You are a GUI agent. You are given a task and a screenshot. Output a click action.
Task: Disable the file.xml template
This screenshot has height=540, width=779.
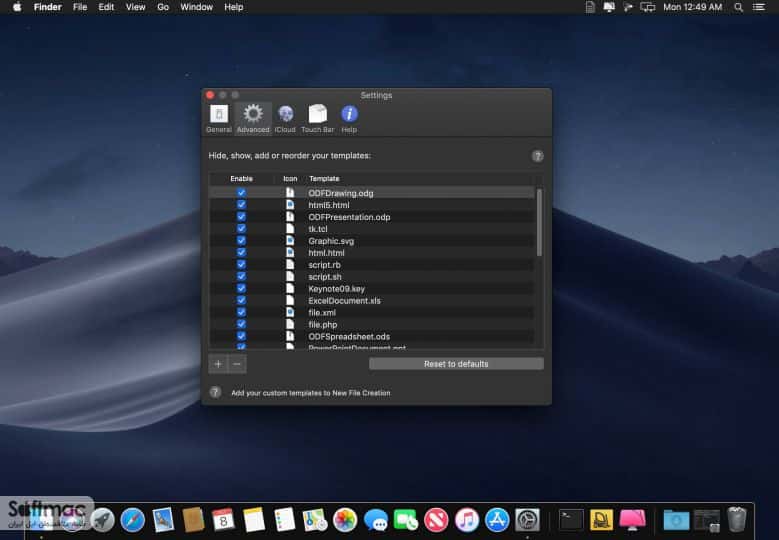pyautogui.click(x=241, y=312)
